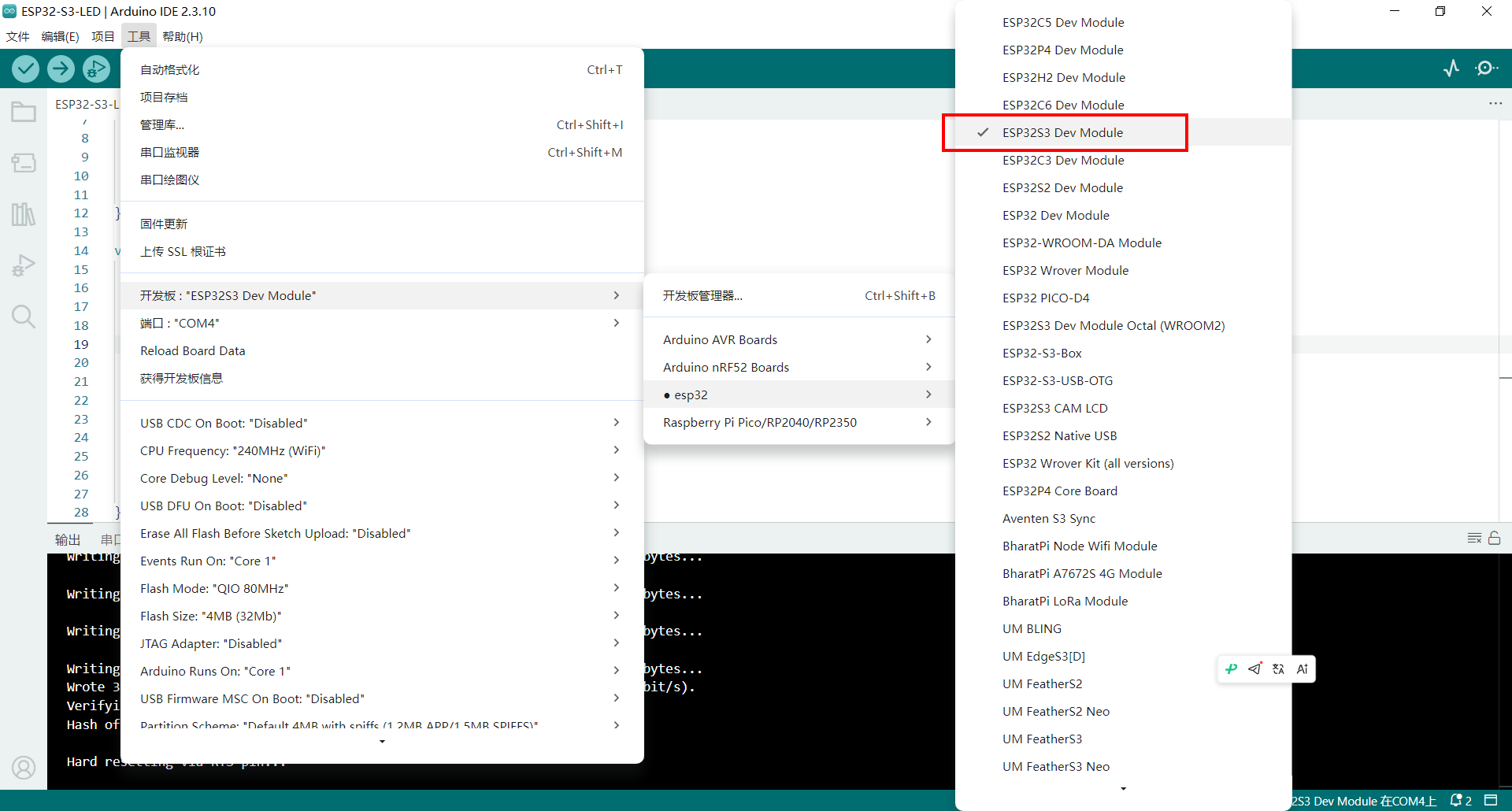Select the ESP32-S3-USB-OTG board
This screenshot has height=811, width=1512.
pyautogui.click(x=1123, y=380)
